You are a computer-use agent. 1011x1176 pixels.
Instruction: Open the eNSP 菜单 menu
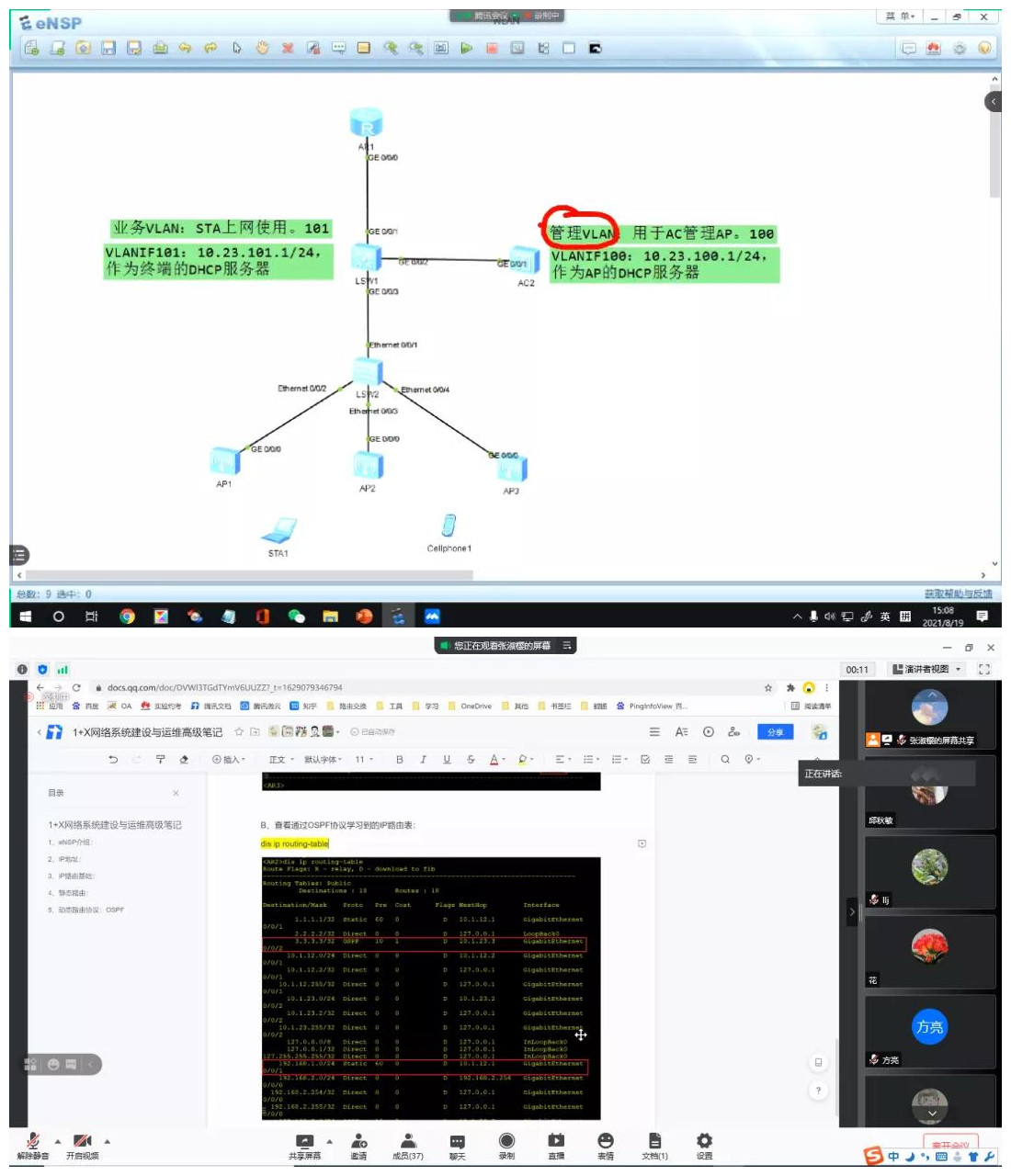(900, 17)
